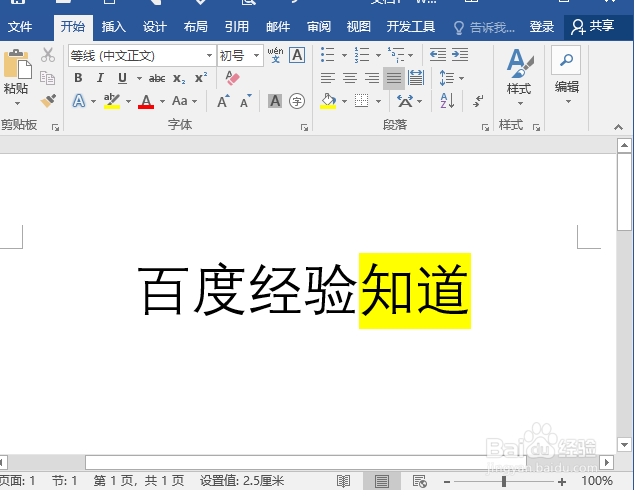Open the font size dropdown
Viewport: 634px width, 490px height.
(x=256, y=55)
